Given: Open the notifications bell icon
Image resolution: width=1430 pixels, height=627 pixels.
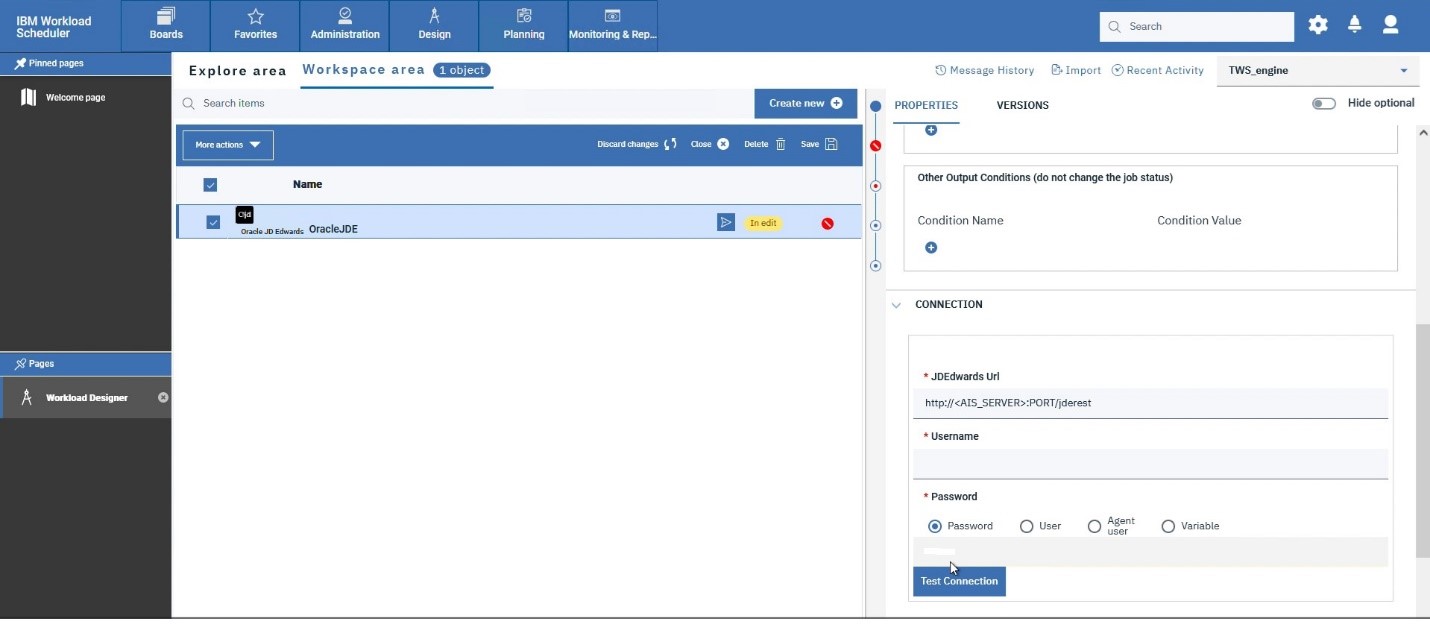Looking at the screenshot, I should tap(1354, 26).
